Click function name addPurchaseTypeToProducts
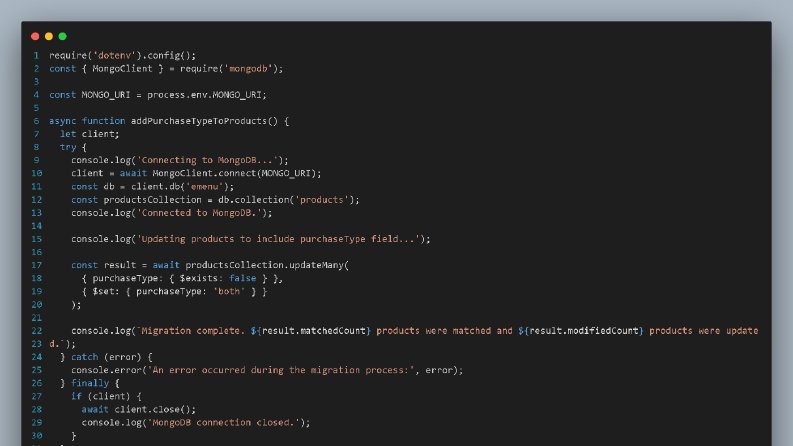Screen dimensions: 793x446 tap(199, 121)
